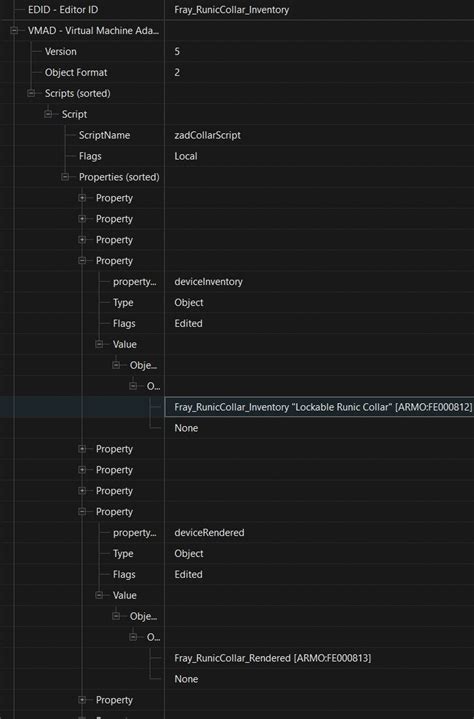Collapse the Script tree node
474x719 pixels.
[x=48, y=114]
